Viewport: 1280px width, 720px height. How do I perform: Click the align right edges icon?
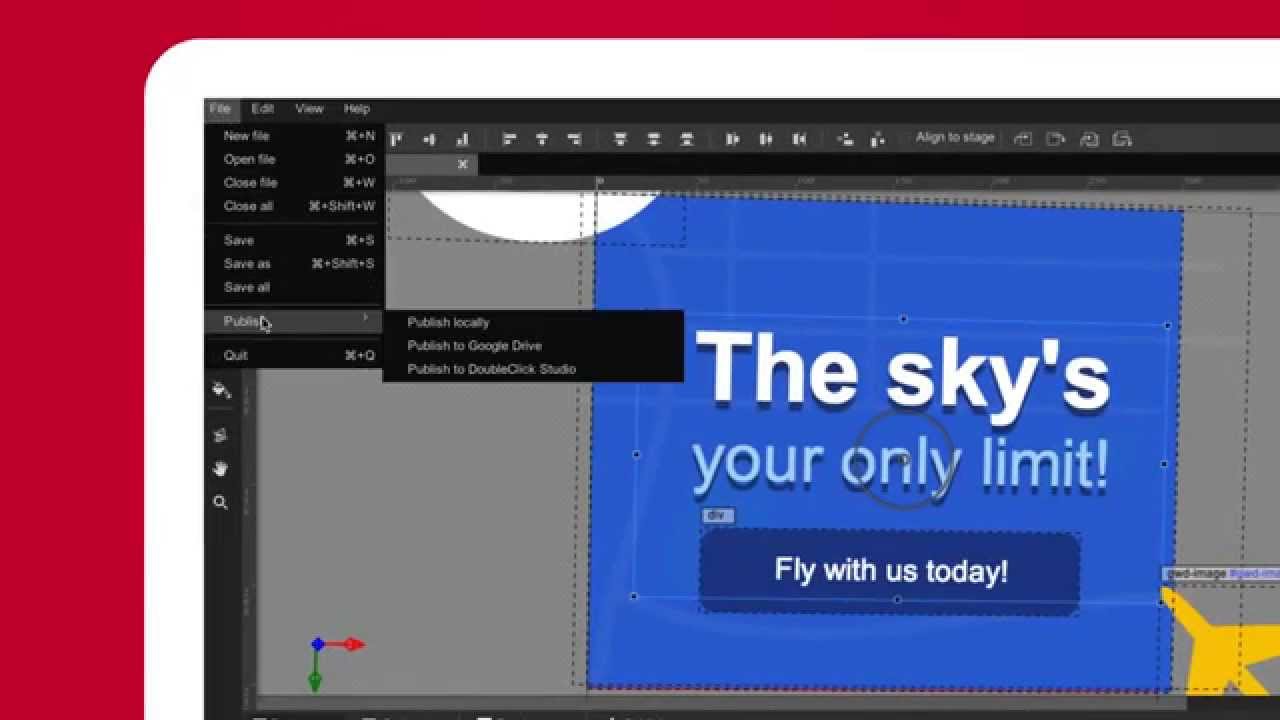coord(574,139)
